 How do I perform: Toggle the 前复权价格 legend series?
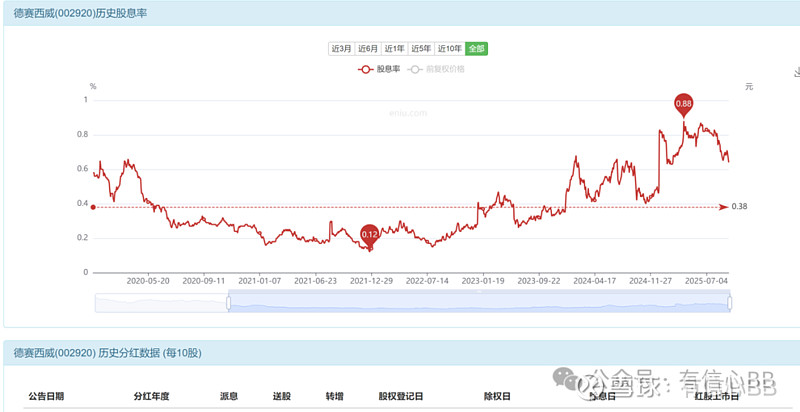pyautogui.click(x=436, y=69)
